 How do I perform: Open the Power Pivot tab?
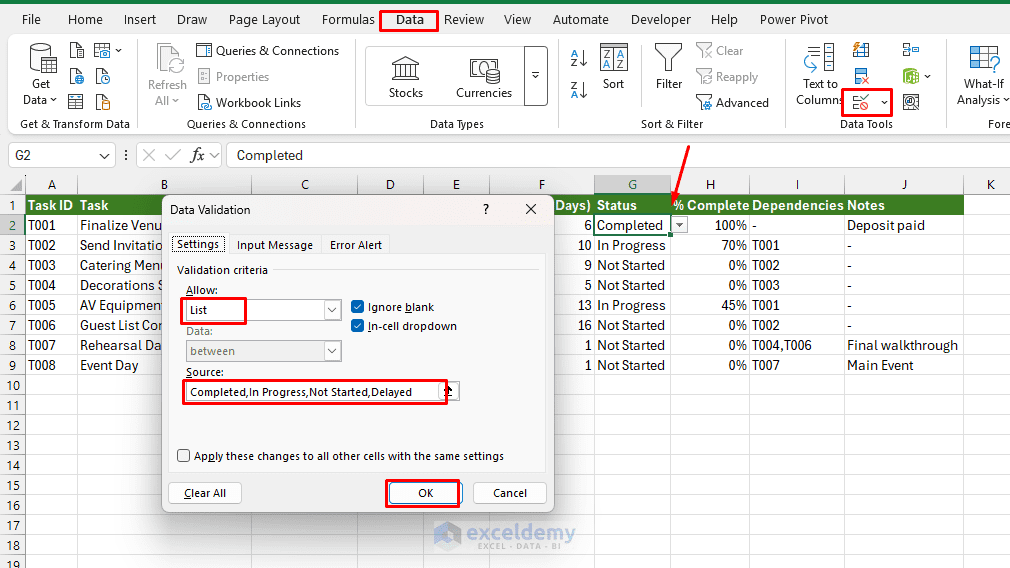[x=794, y=19]
